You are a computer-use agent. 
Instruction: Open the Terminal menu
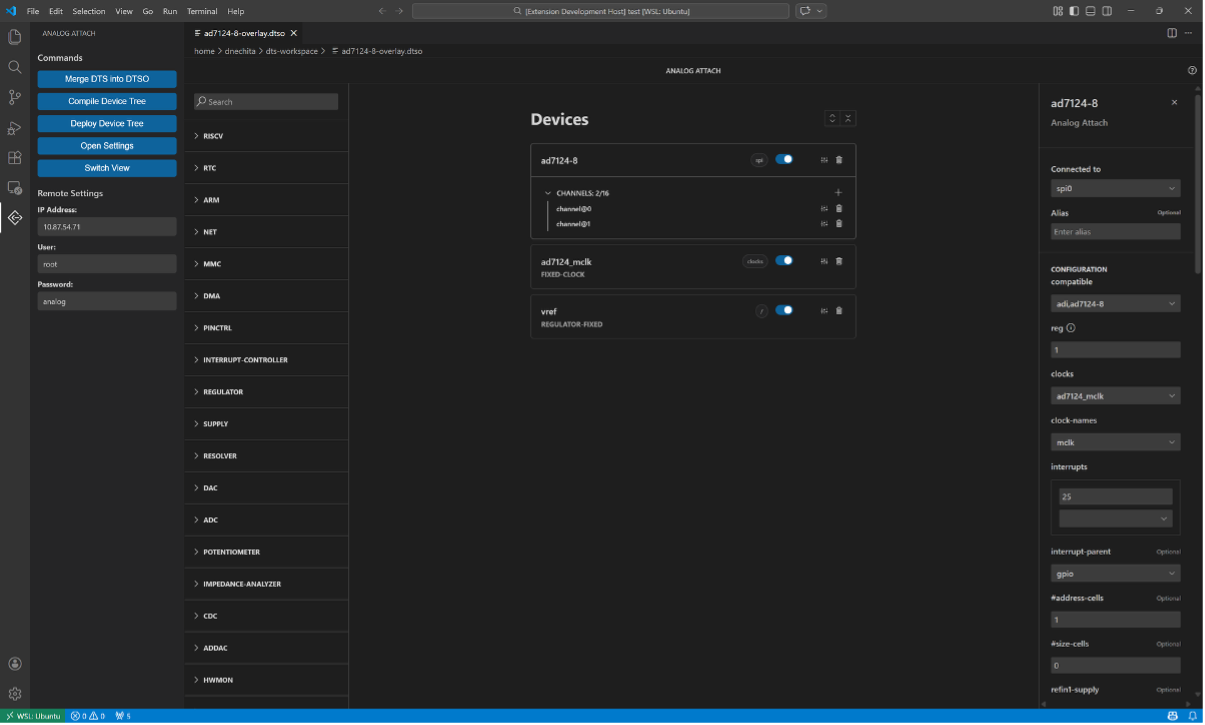click(x=202, y=11)
